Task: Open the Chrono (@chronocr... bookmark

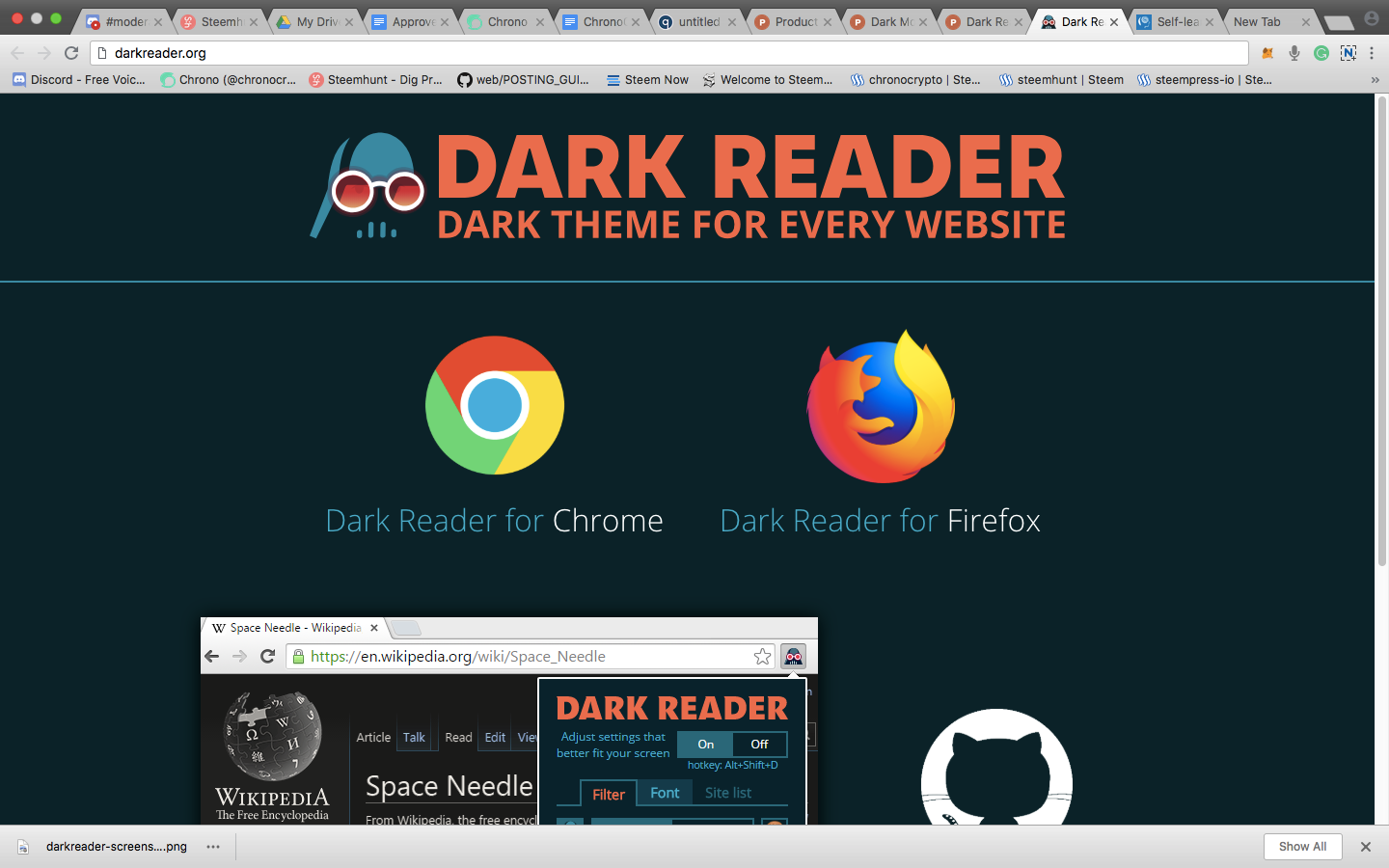Action: point(229,80)
